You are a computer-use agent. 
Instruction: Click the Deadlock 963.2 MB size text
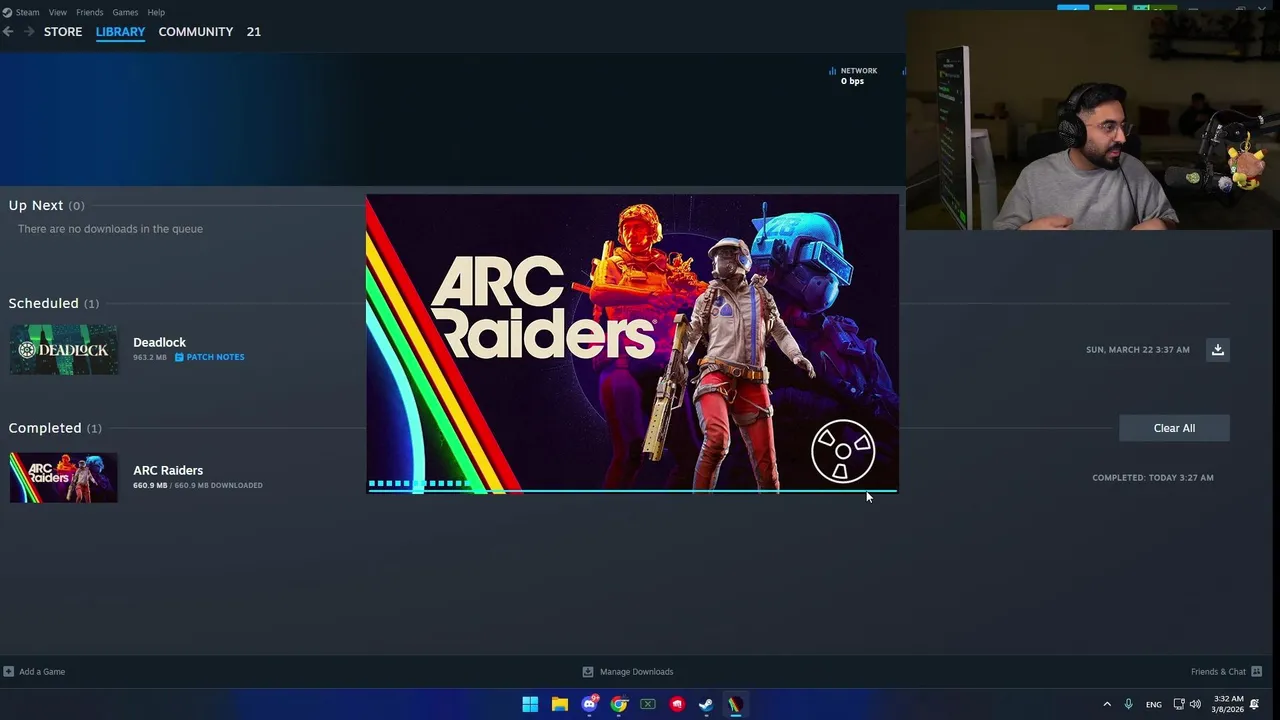150,357
